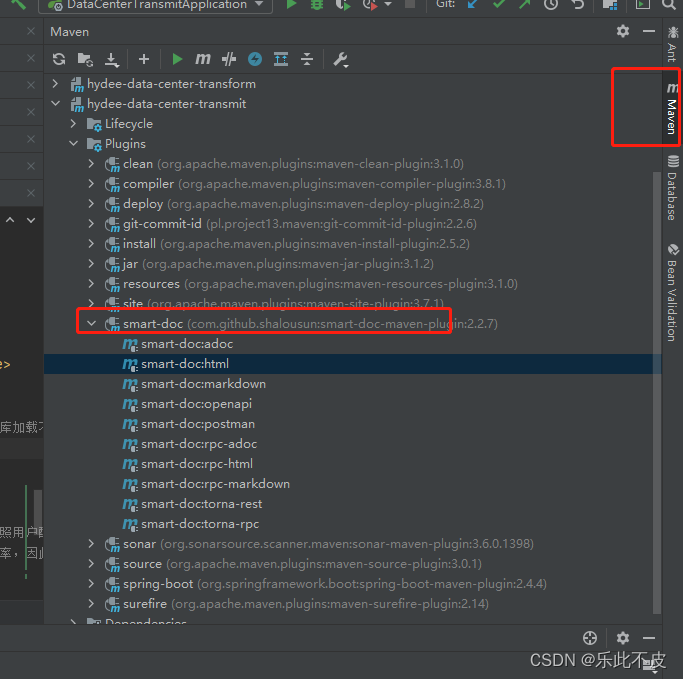Expand the resources plugin node
The image size is (683, 679).
tap(91, 284)
